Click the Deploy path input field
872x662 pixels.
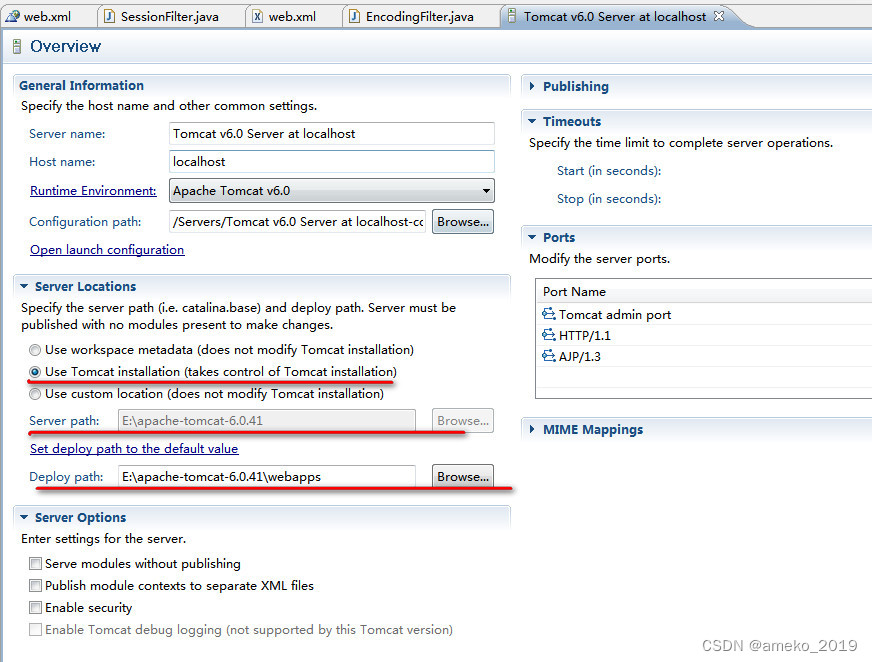coord(266,477)
